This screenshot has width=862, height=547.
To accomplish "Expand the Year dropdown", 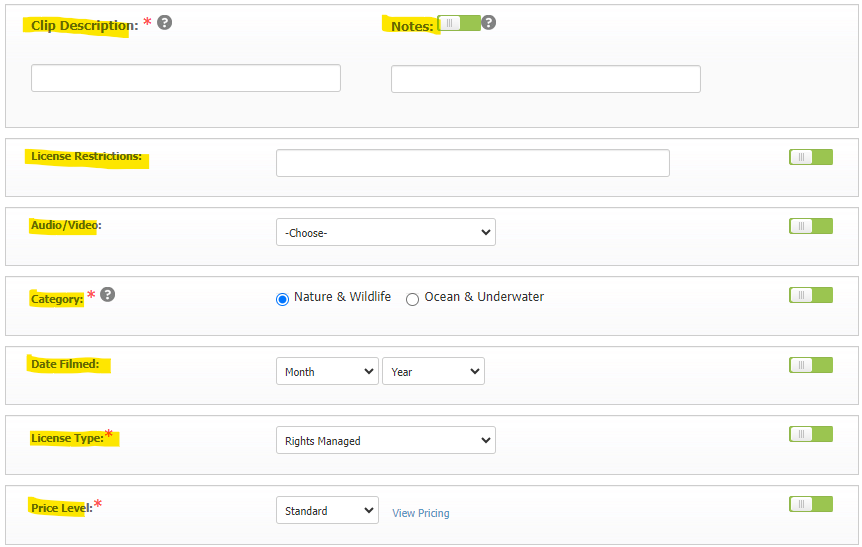I will click(433, 371).
